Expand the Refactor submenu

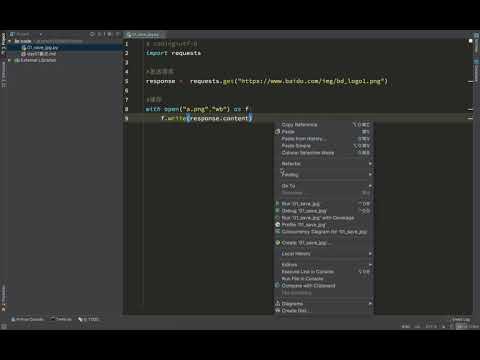click(x=323, y=164)
